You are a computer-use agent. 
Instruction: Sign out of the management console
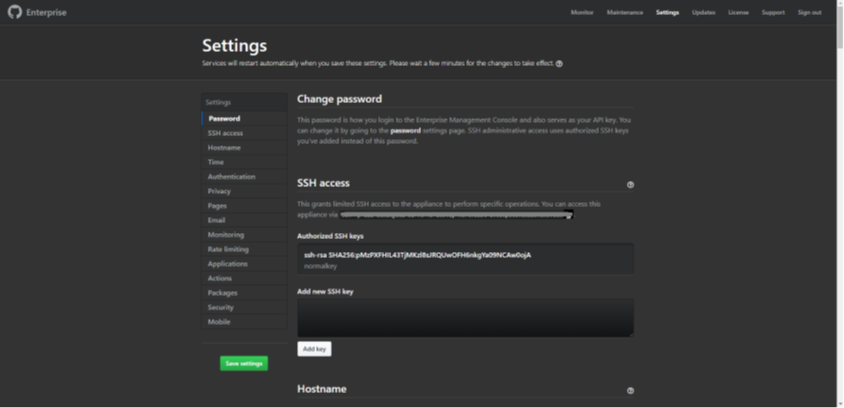point(809,12)
